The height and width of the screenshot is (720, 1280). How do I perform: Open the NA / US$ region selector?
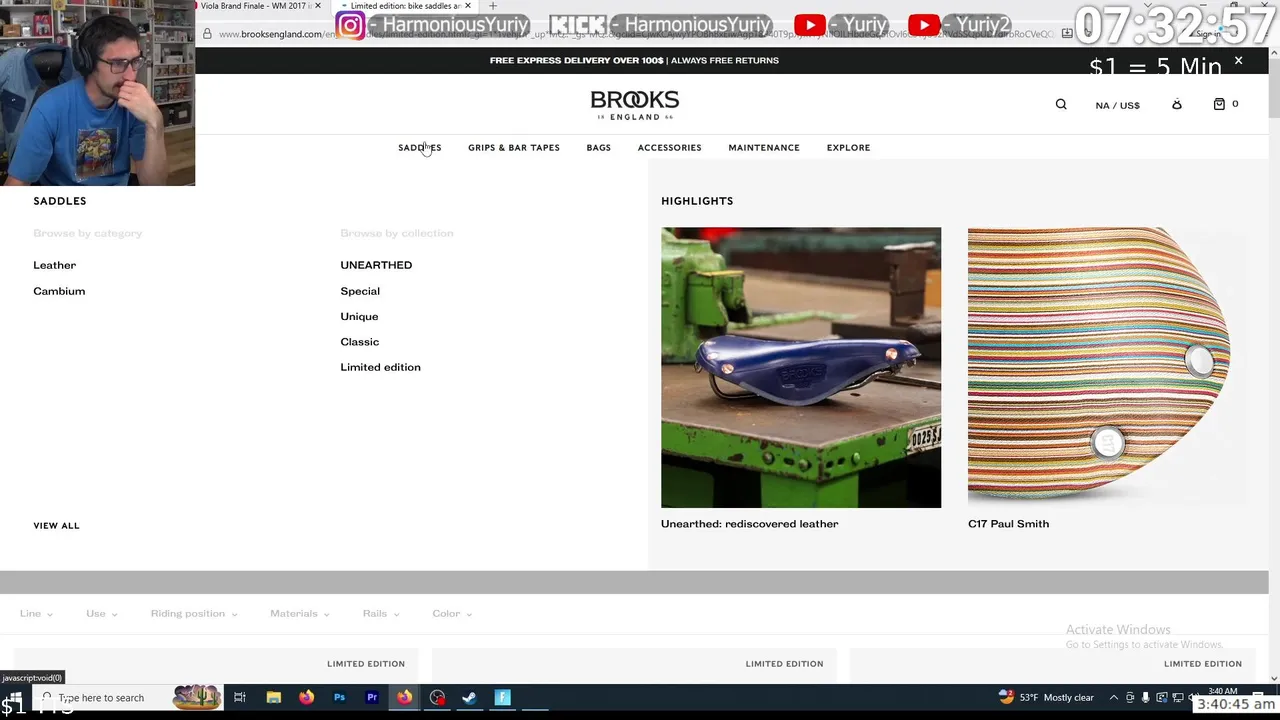coord(1117,105)
